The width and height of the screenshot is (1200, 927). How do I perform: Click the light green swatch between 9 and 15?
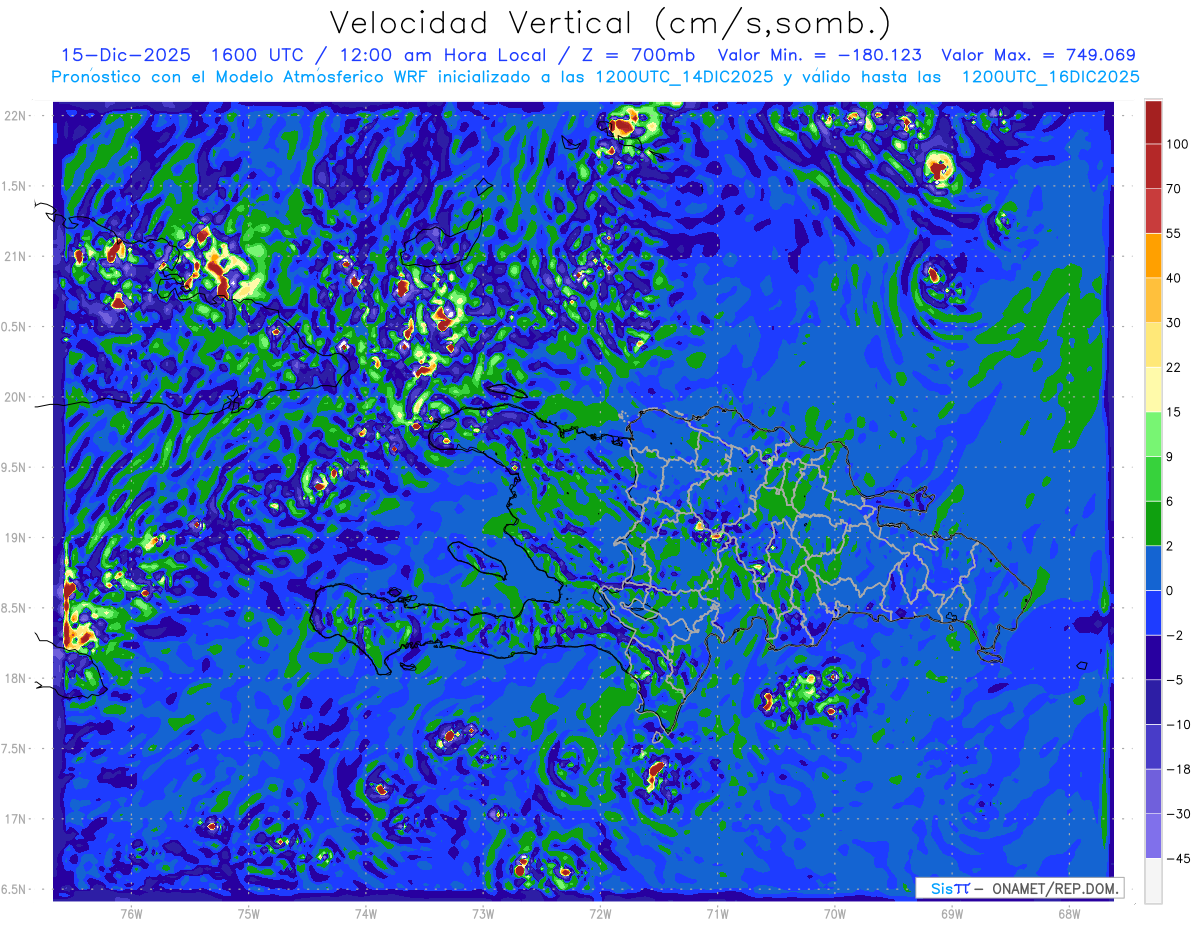click(1153, 434)
